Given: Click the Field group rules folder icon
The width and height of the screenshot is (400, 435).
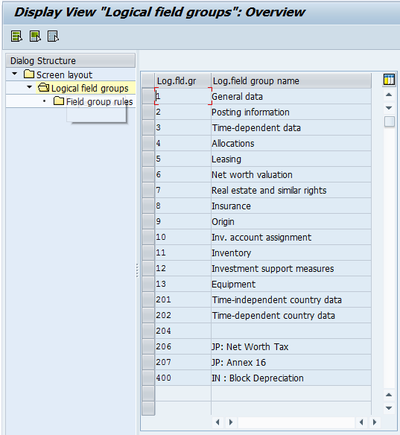Looking at the screenshot, I should (59, 101).
